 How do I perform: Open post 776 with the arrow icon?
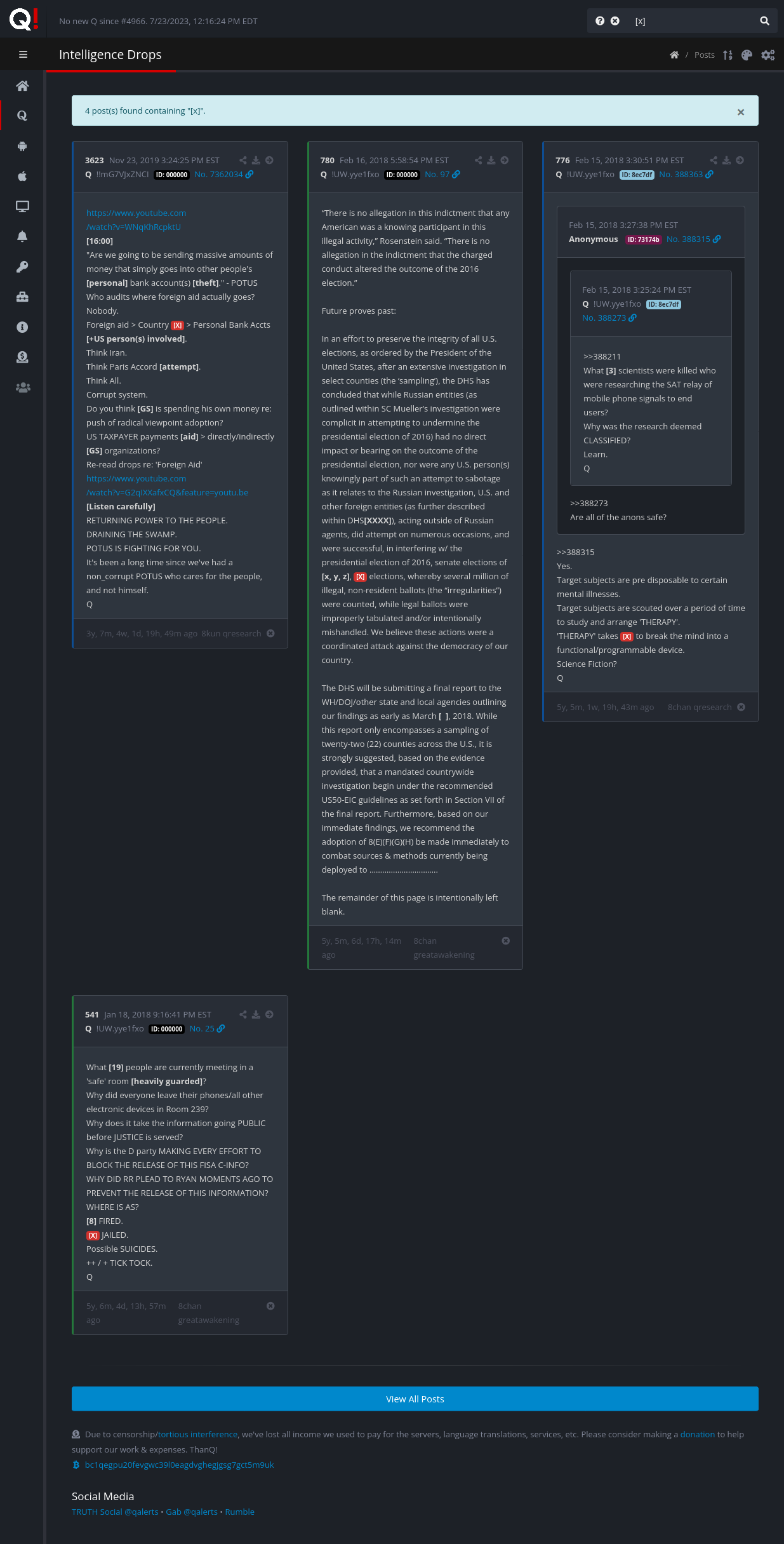(x=740, y=161)
